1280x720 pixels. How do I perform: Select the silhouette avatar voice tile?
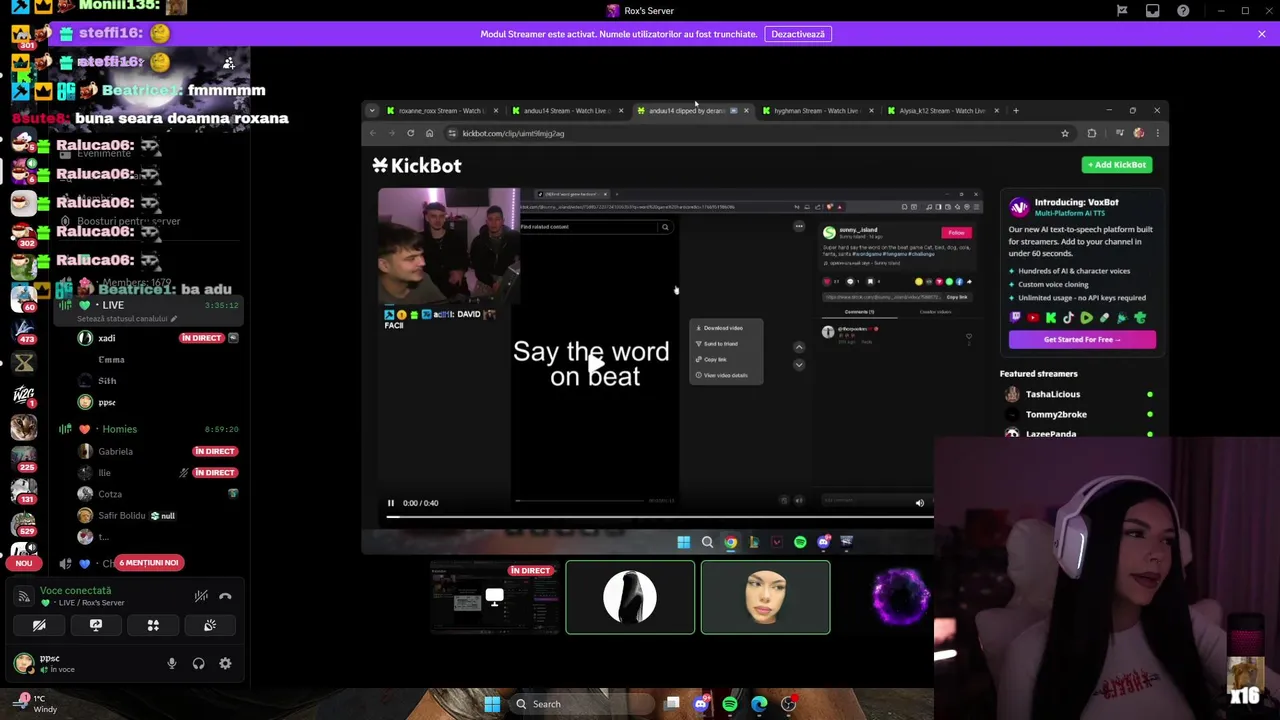[x=630, y=598]
